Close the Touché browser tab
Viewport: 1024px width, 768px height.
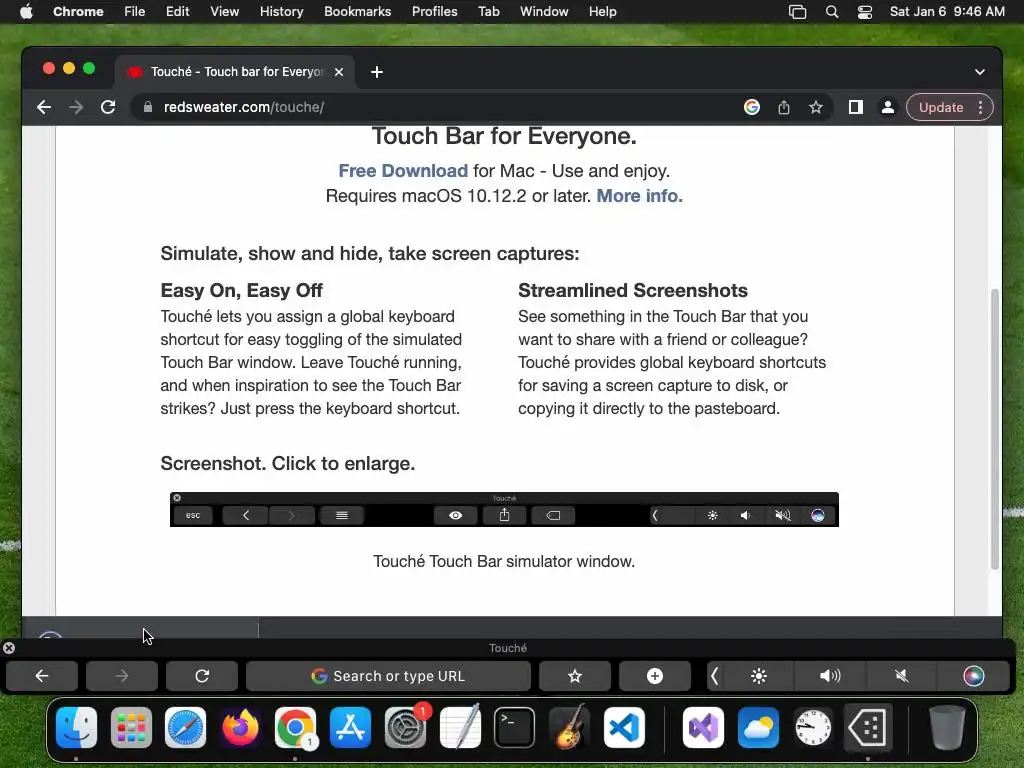click(x=339, y=72)
